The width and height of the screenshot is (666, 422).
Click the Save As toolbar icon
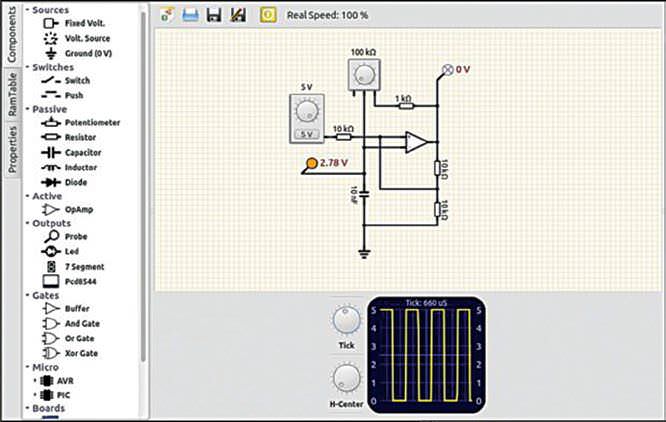(x=237, y=15)
